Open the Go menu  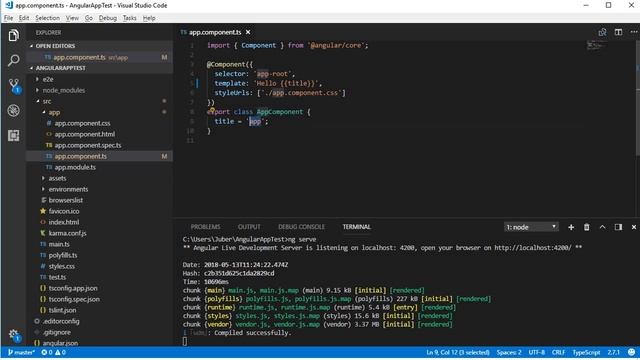(x=89, y=18)
